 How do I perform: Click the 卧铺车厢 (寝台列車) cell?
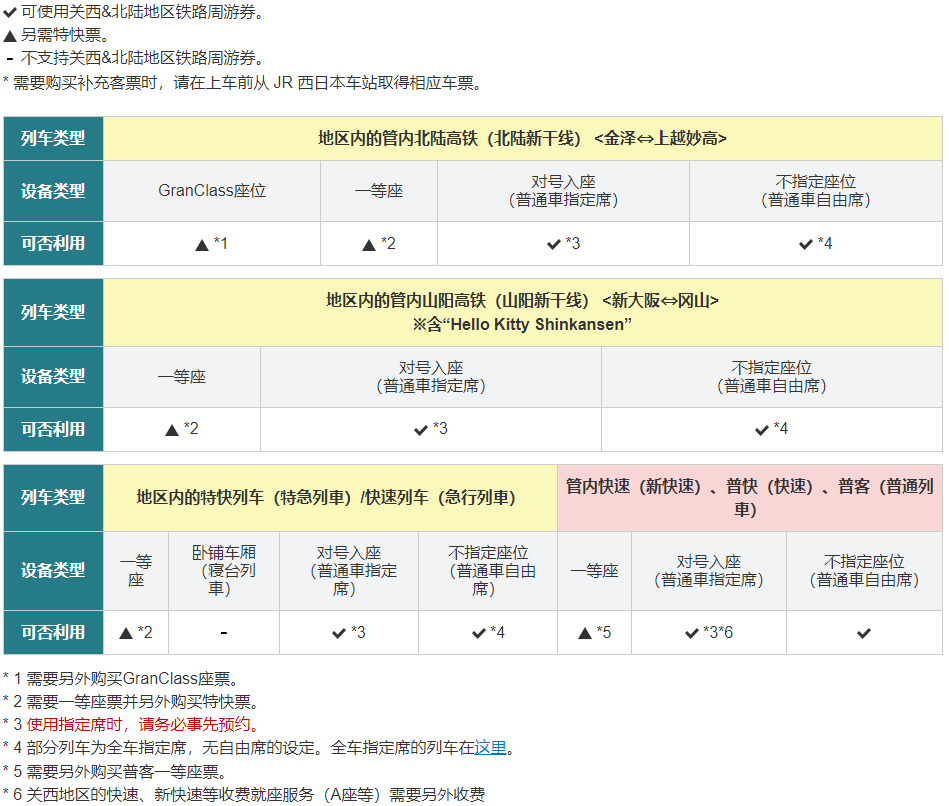pyautogui.click(x=223, y=570)
